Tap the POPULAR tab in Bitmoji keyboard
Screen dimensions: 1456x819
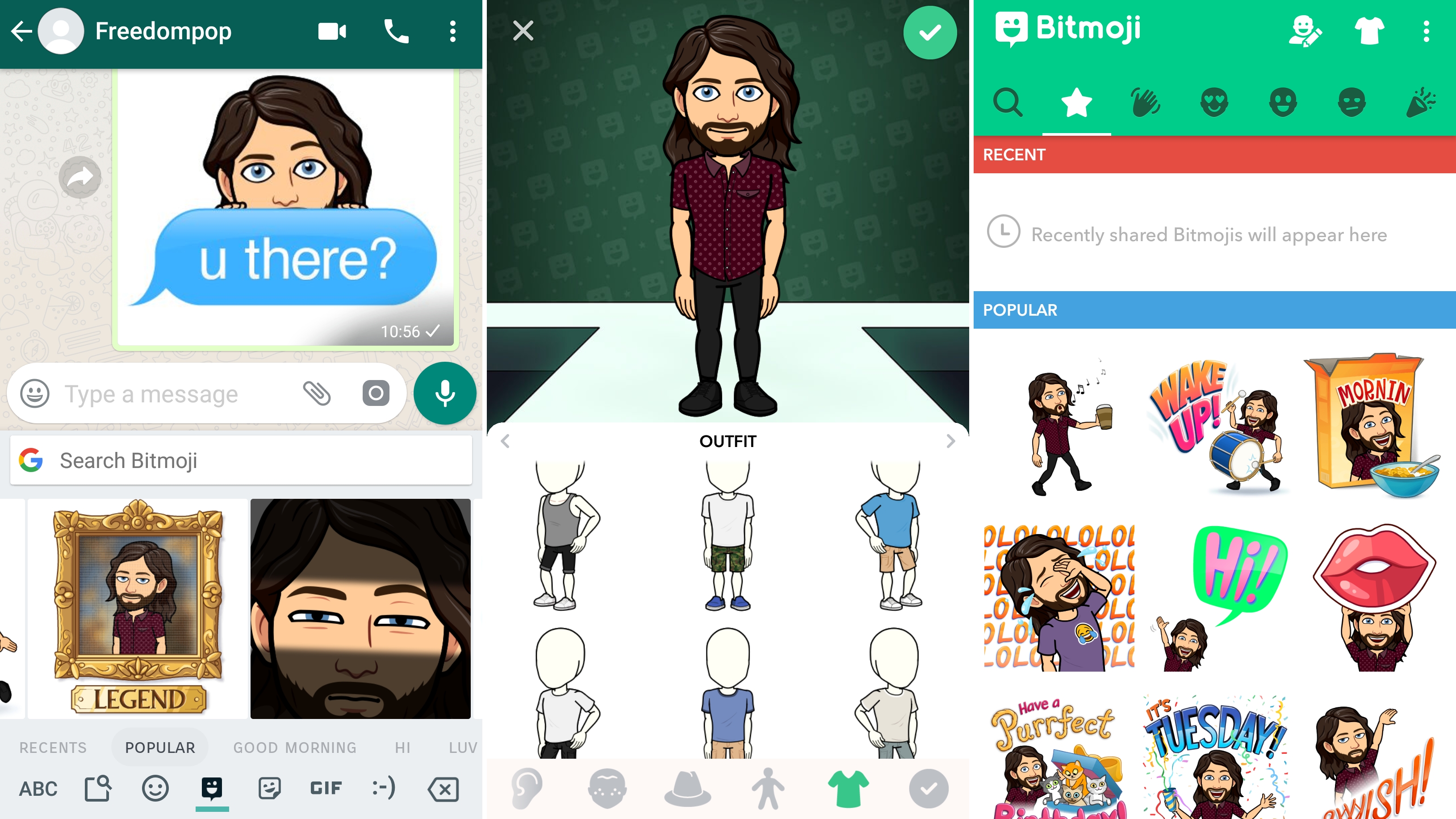160,747
